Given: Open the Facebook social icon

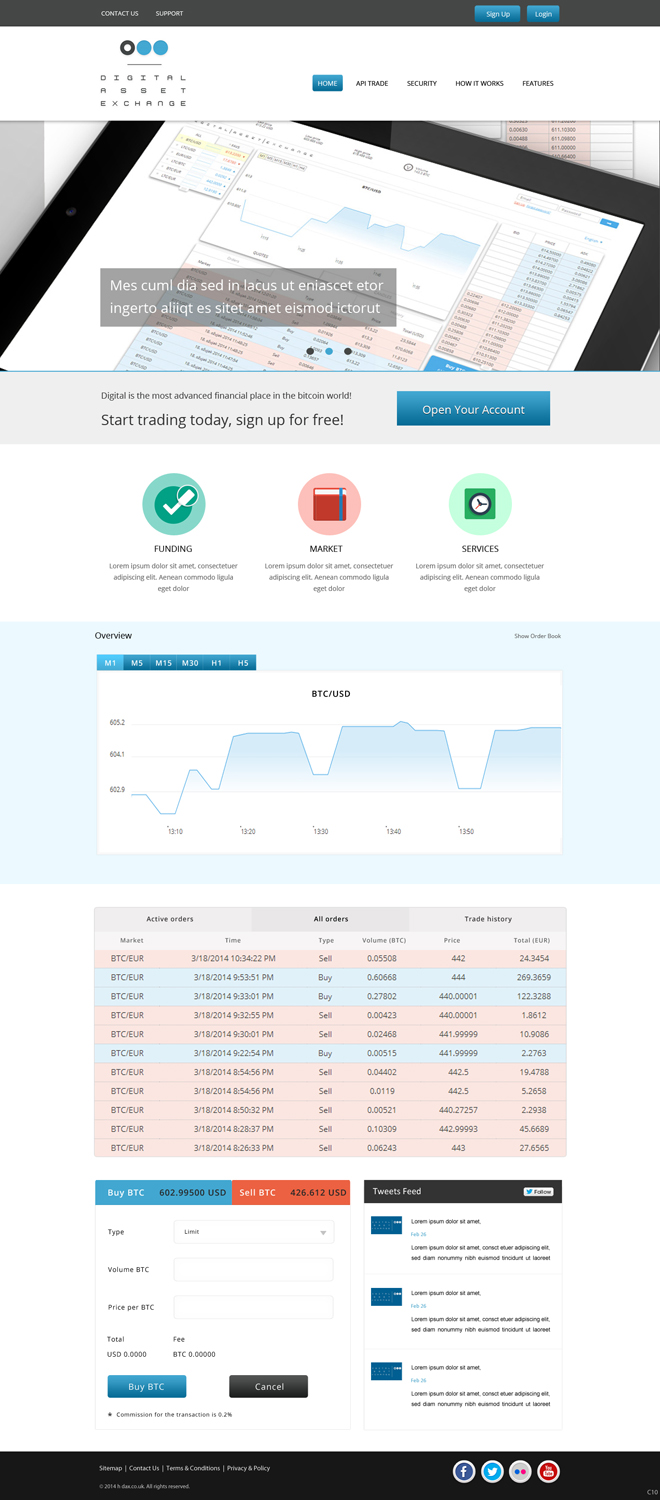Looking at the screenshot, I should point(464,1471).
